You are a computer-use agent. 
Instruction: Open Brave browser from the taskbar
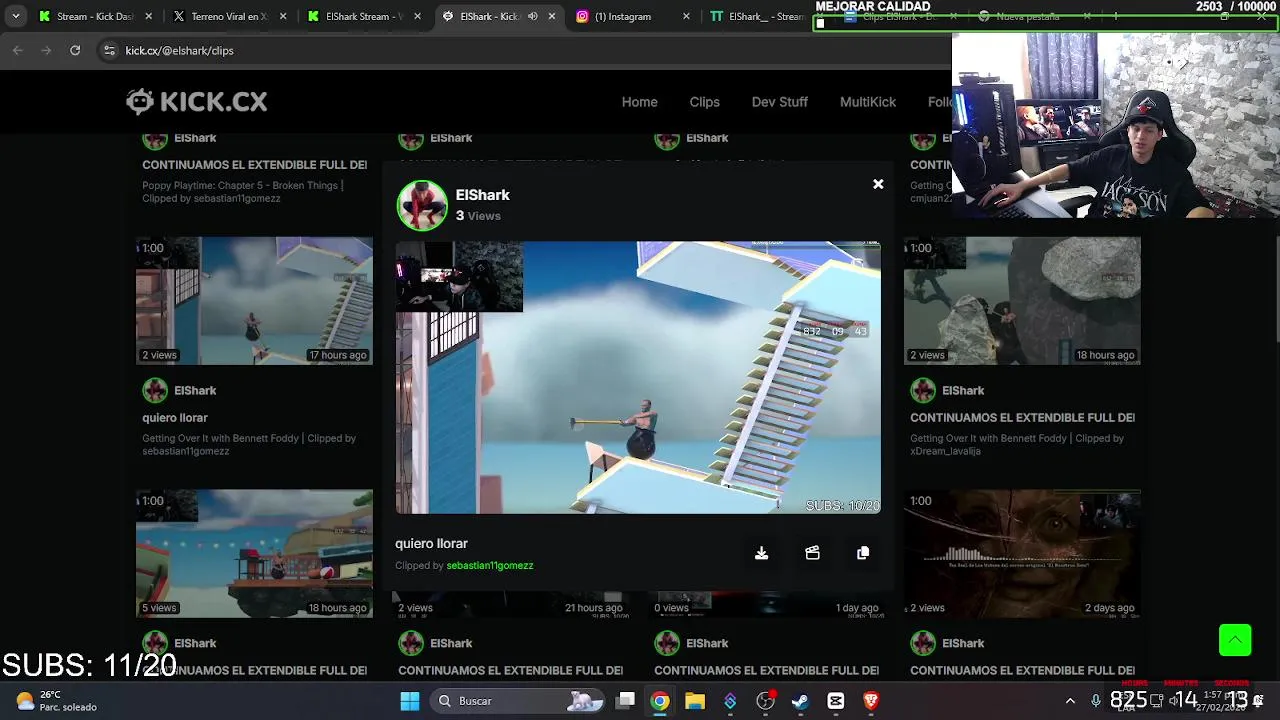click(871, 701)
